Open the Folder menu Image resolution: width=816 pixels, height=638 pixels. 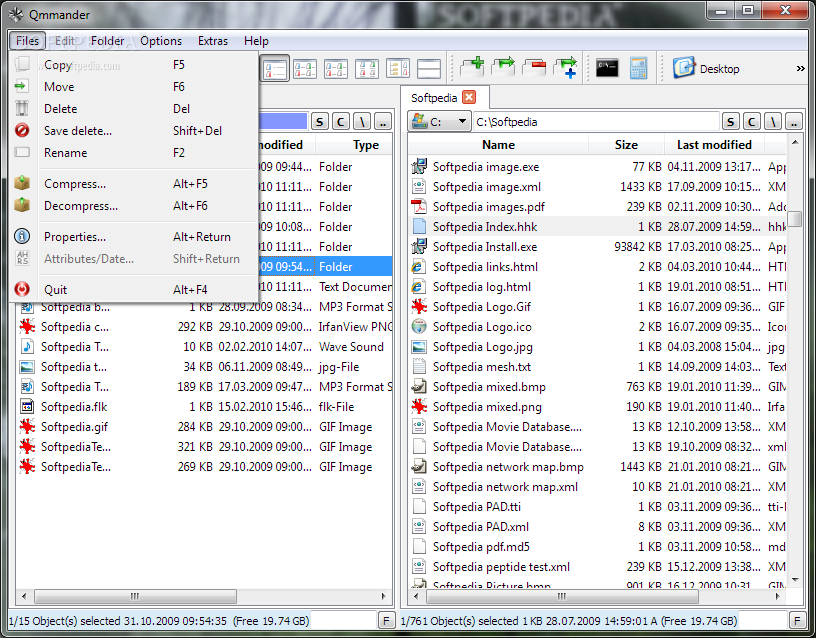[x=107, y=41]
